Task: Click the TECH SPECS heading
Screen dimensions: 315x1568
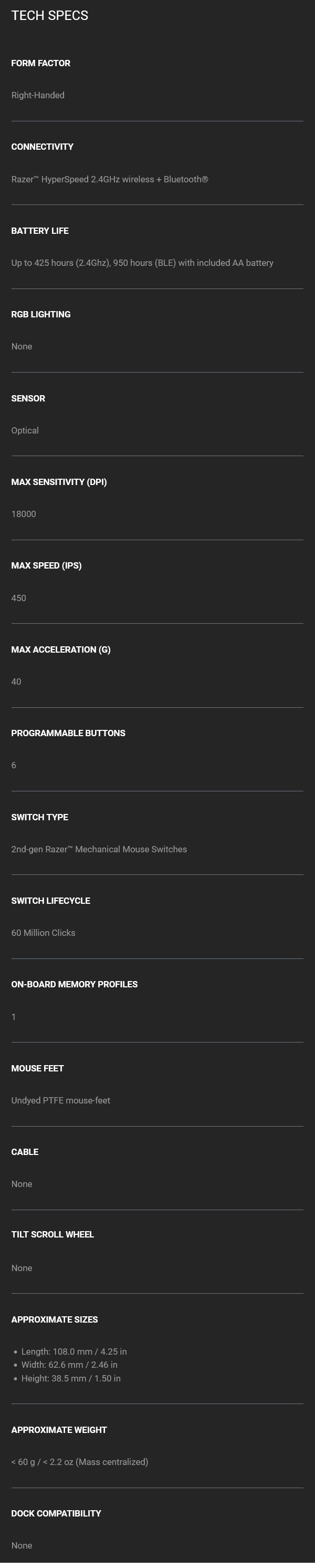Action: pos(49,16)
